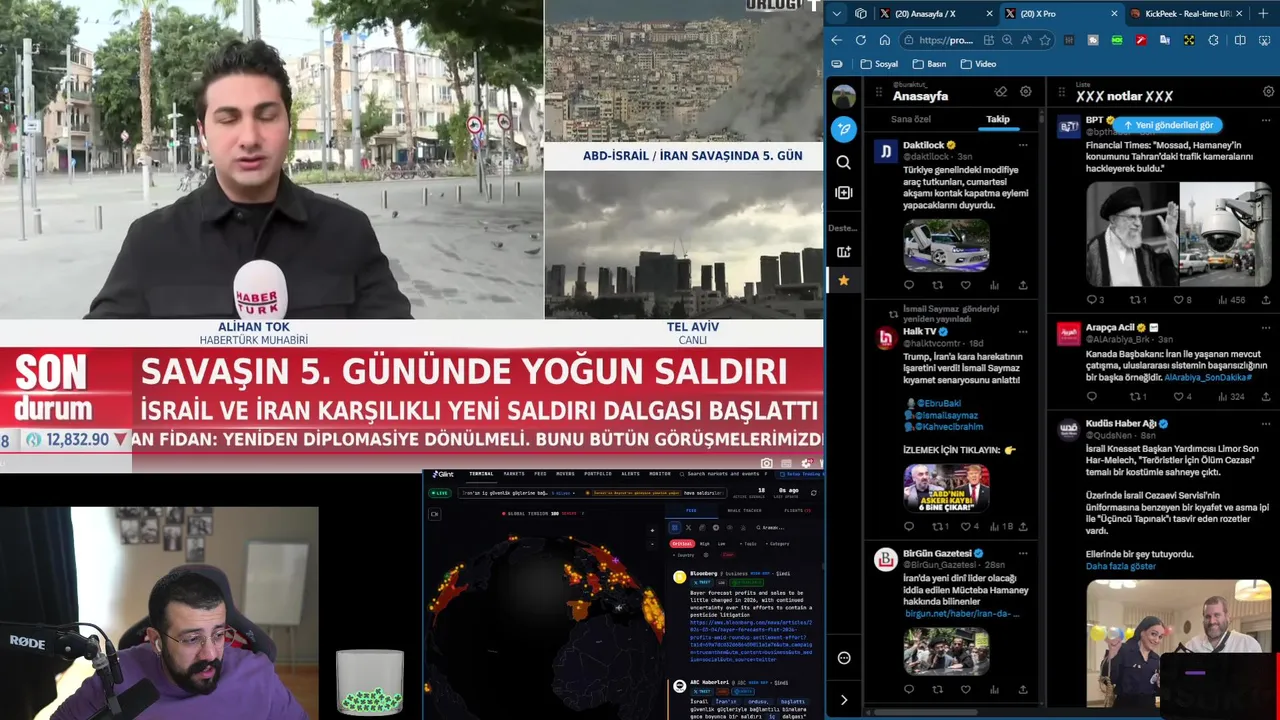Open the Halk TV video thumbnail
The image size is (1280, 720).
(946, 487)
